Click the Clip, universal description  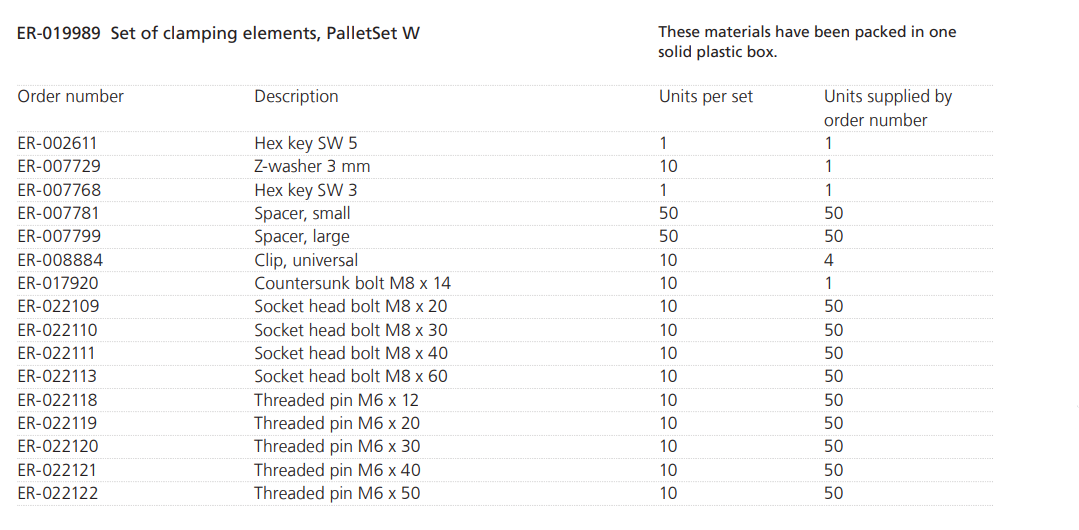(x=306, y=260)
